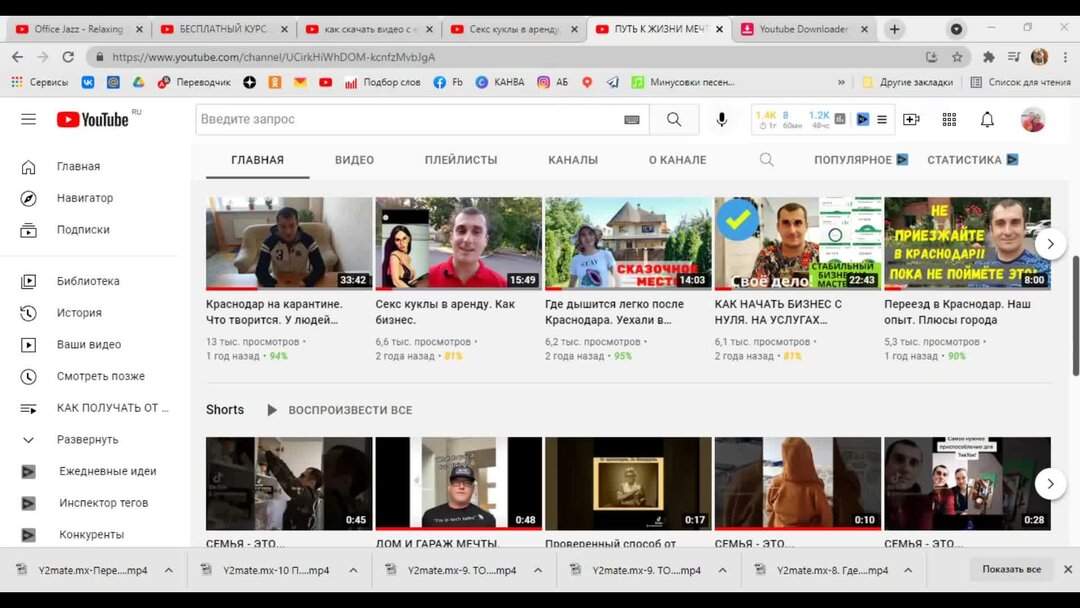This screenshot has width=1080, height=608.
Task: Open the on-screen keyboard icon in search bar
Action: pyautogui.click(x=631, y=118)
